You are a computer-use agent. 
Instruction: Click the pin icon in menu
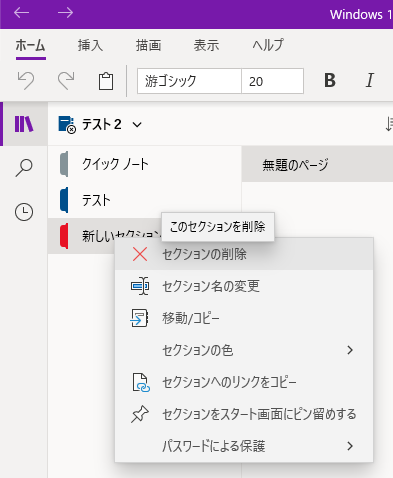[140, 414]
